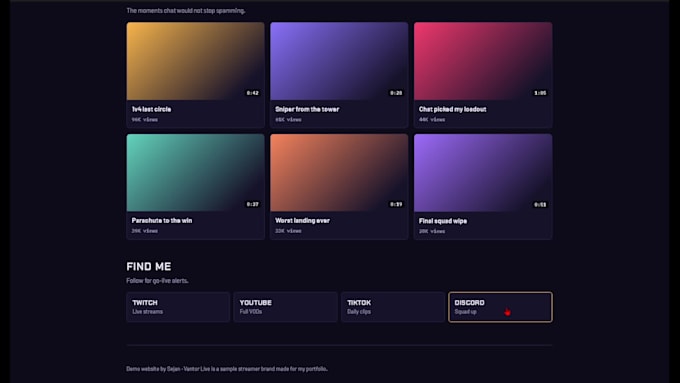Open the TikTok daily clips link
The width and height of the screenshot is (680, 383).
(x=392, y=307)
